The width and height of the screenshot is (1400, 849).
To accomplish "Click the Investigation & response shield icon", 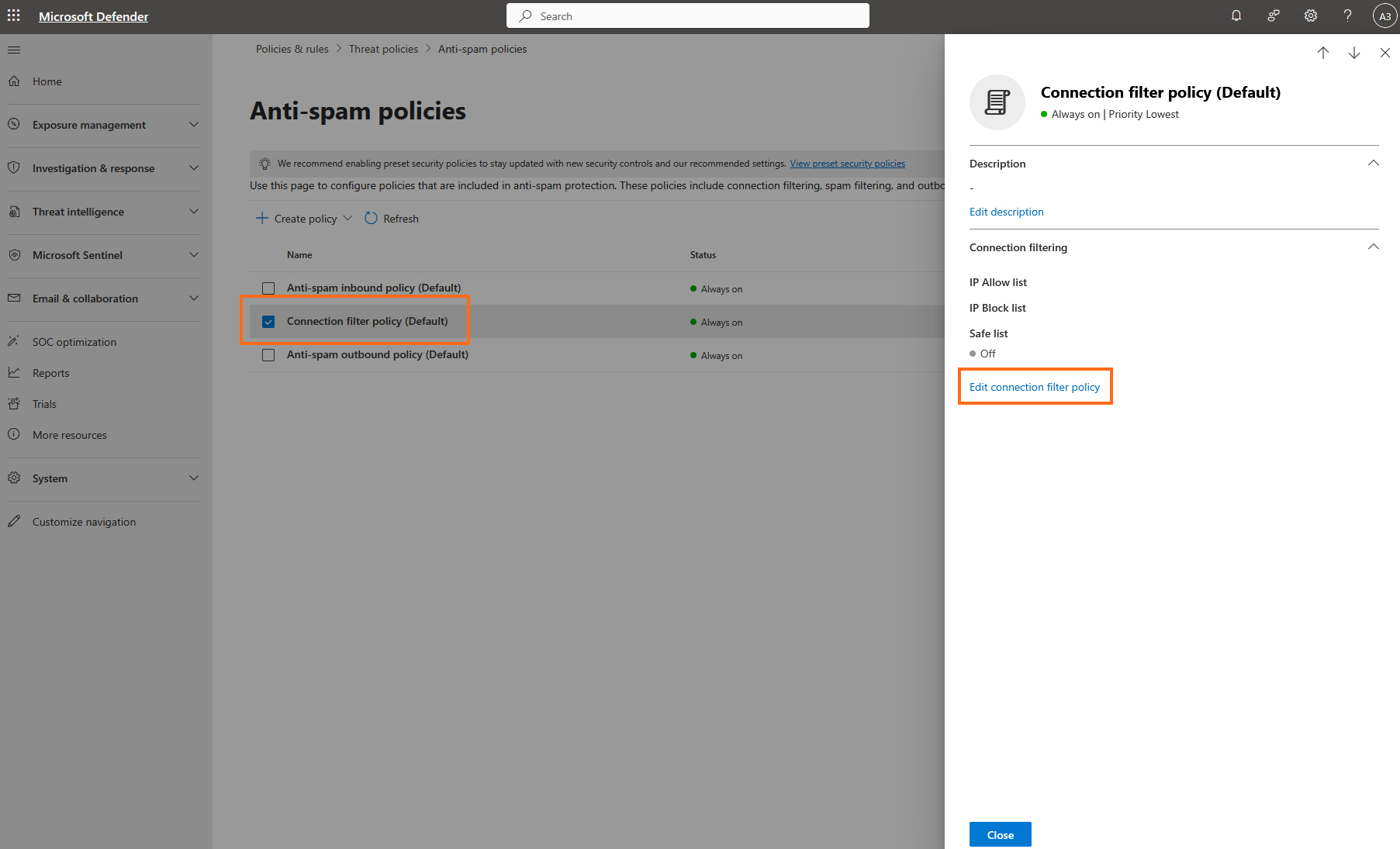I will coord(14,167).
